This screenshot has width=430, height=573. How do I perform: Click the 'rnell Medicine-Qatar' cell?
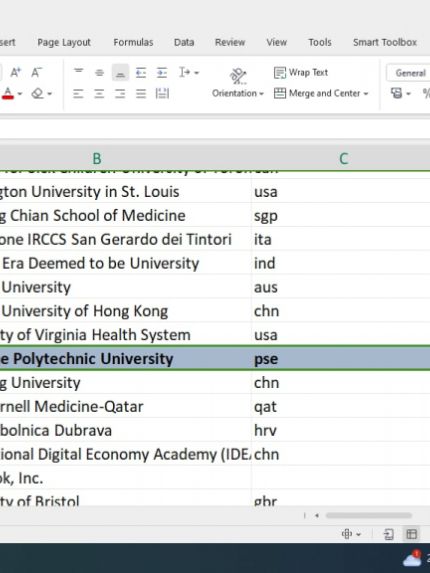click(125, 406)
